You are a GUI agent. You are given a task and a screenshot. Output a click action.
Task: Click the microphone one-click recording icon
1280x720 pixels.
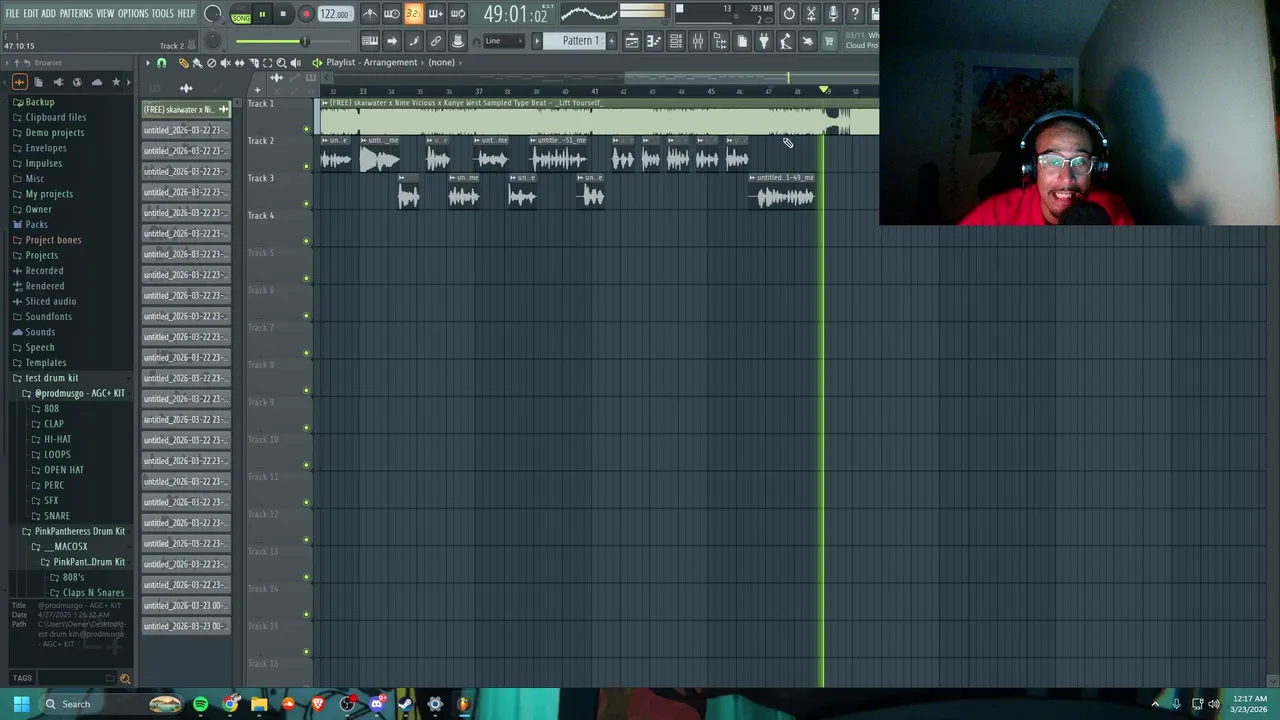pyautogui.click(x=833, y=14)
